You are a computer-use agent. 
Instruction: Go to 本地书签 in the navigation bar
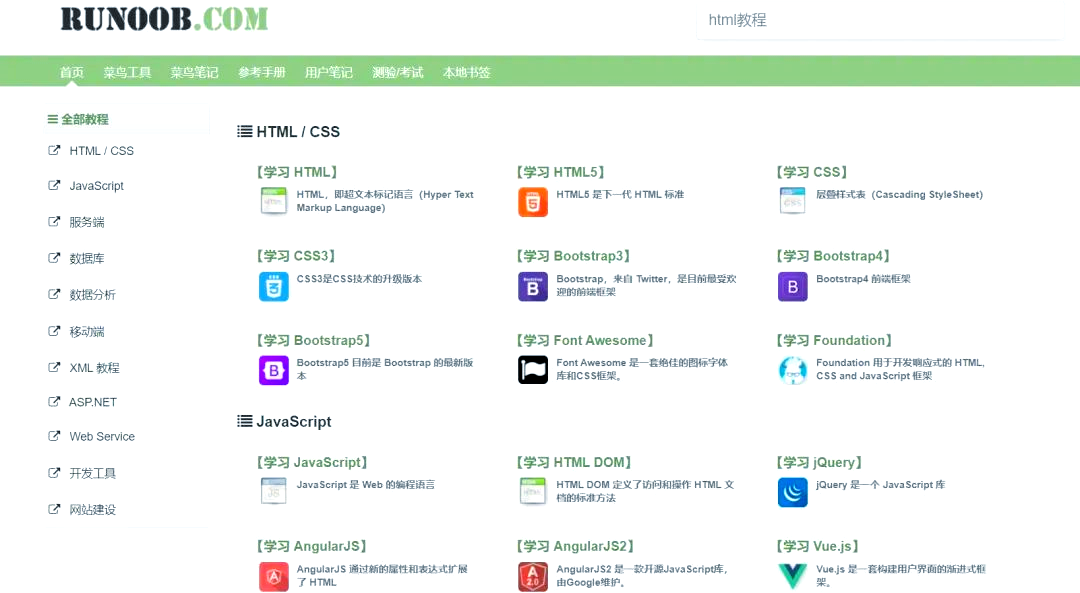(466, 72)
